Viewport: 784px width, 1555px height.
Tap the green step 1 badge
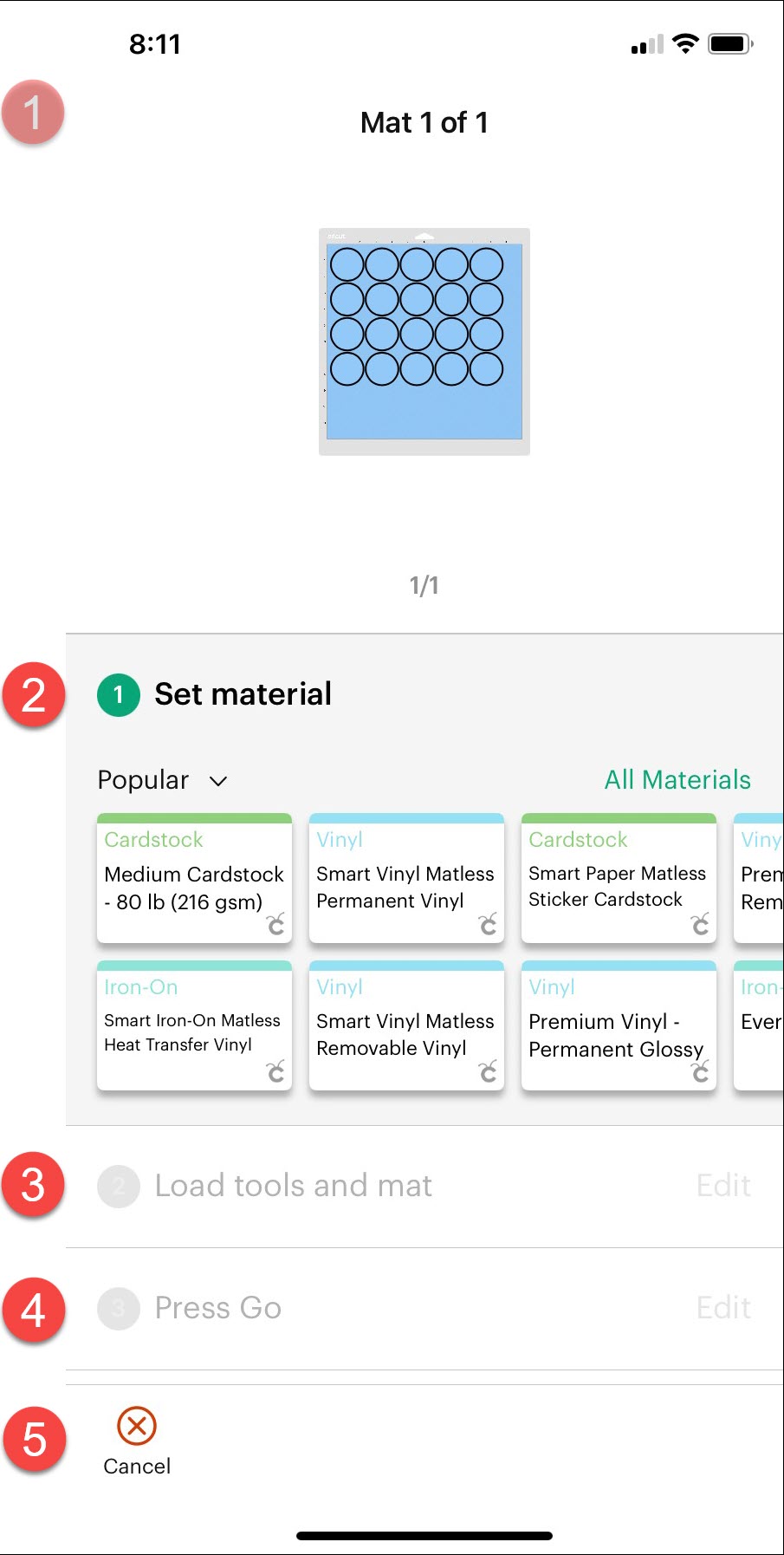(117, 693)
